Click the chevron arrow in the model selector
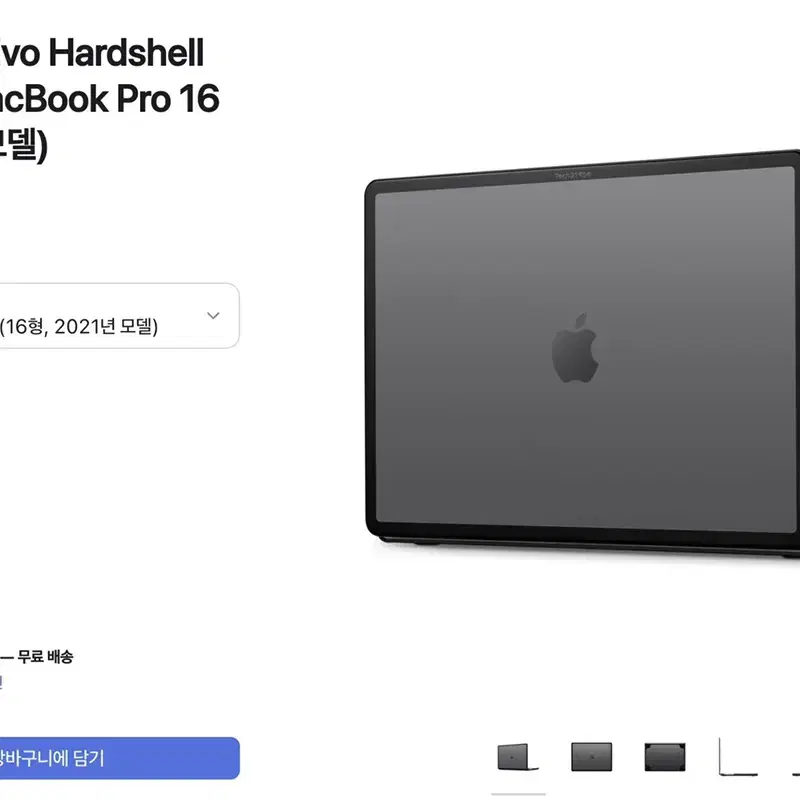 pyautogui.click(x=213, y=315)
